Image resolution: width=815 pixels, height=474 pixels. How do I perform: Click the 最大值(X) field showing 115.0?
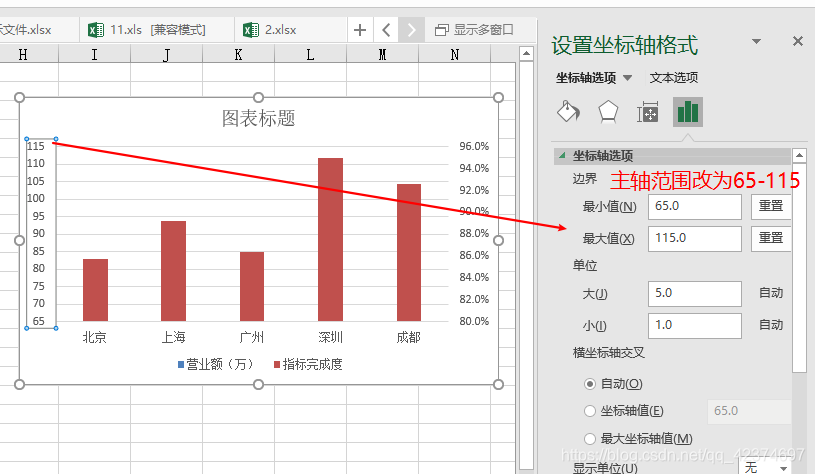694,239
